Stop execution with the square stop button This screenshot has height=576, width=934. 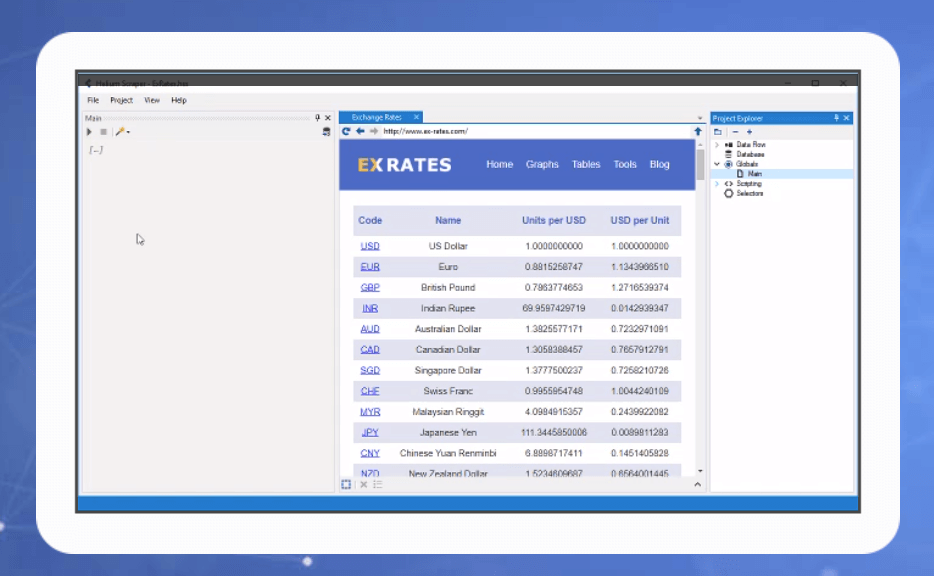[103, 132]
